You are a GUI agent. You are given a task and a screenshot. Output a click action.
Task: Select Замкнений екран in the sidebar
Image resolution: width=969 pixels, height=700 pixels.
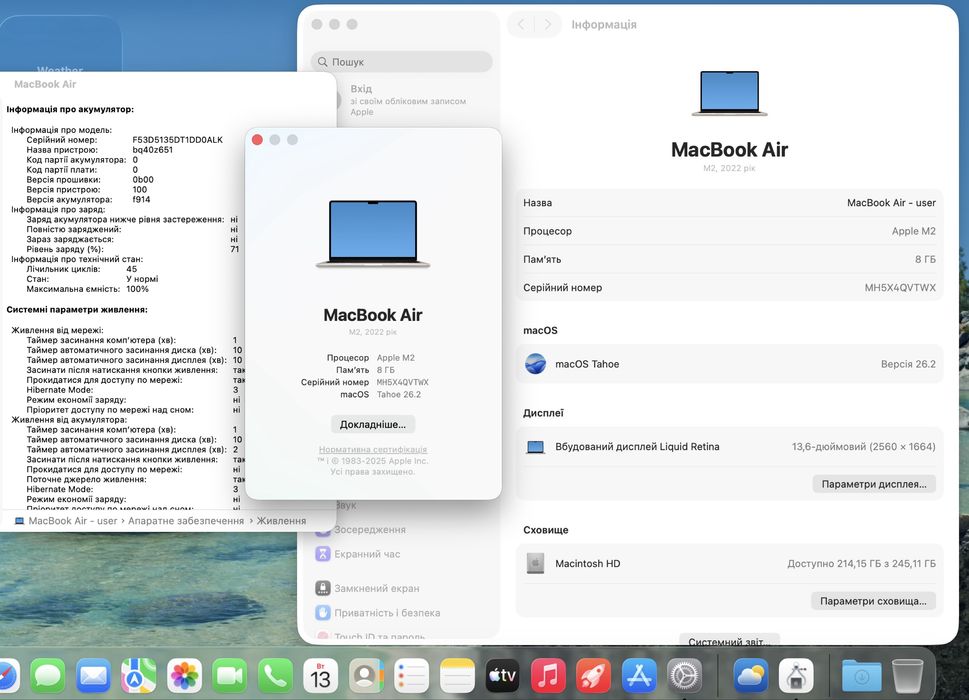click(376, 588)
